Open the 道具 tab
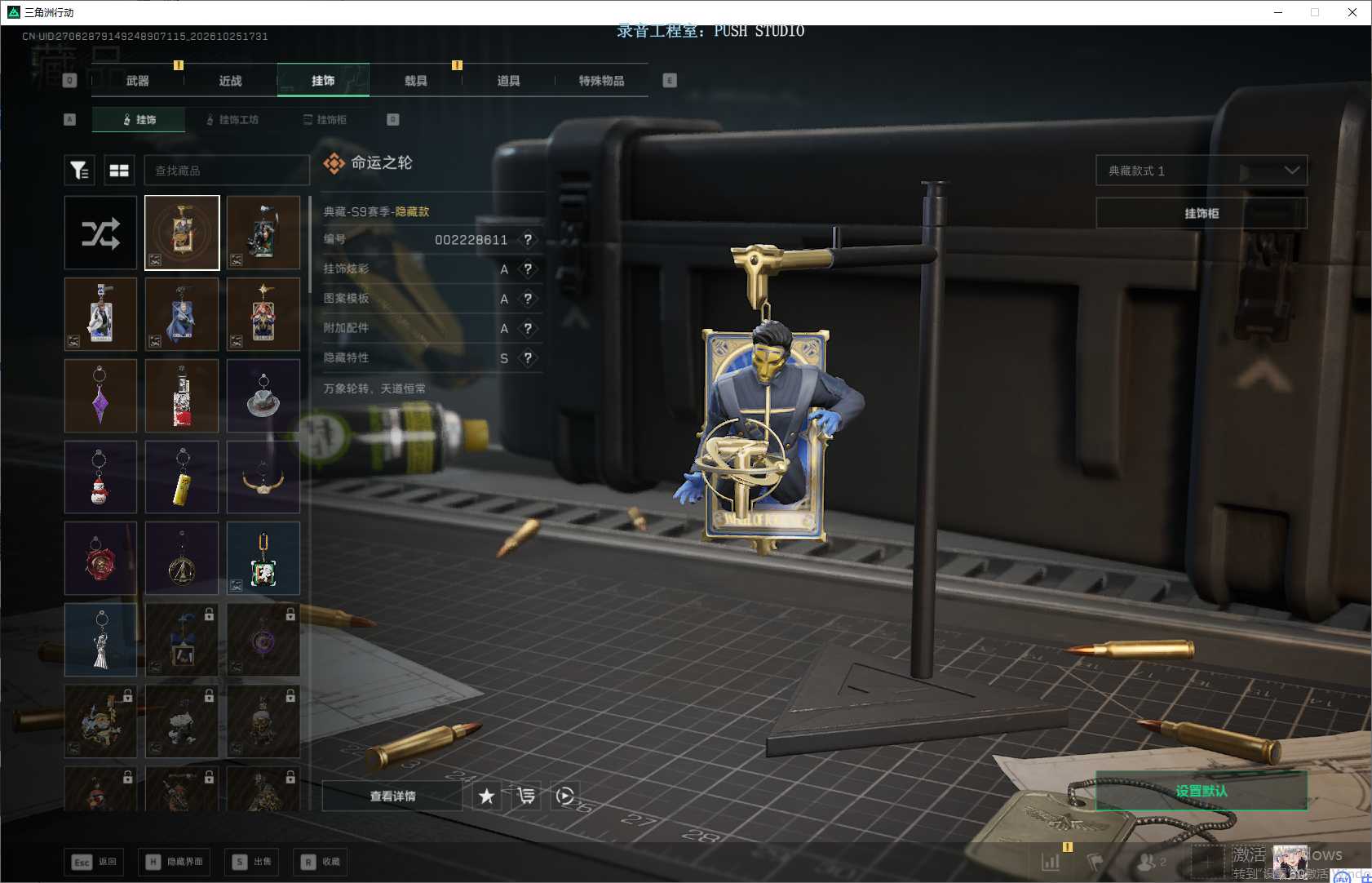The image size is (1372, 883). (x=509, y=81)
